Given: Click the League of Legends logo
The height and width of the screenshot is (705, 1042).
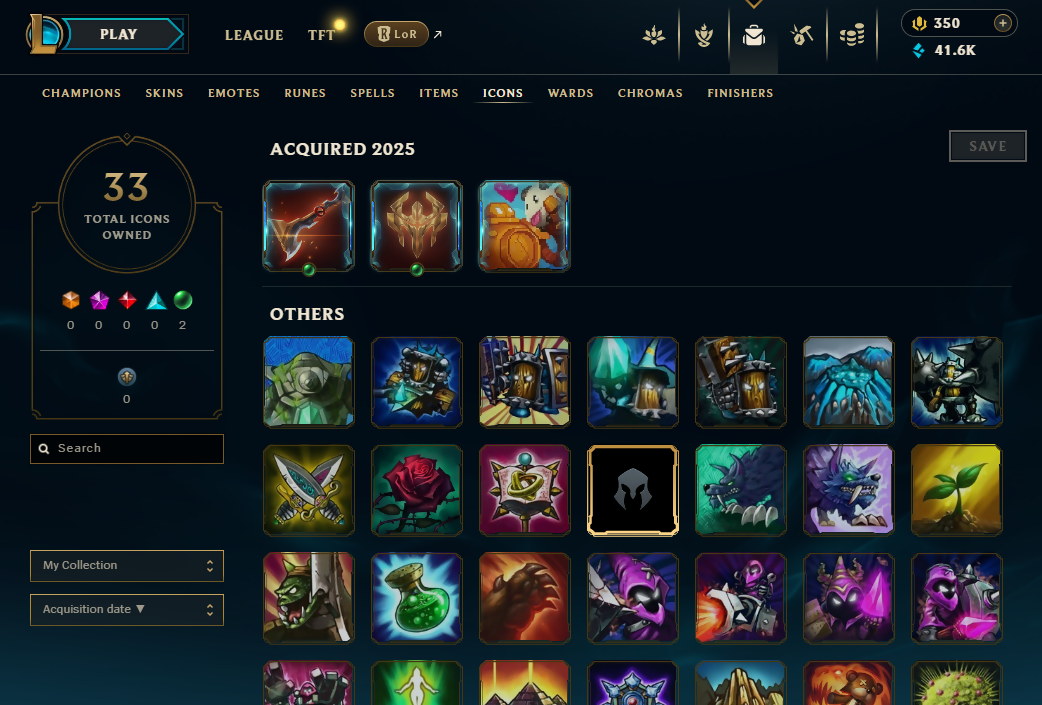Looking at the screenshot, I should click(44, 35).
